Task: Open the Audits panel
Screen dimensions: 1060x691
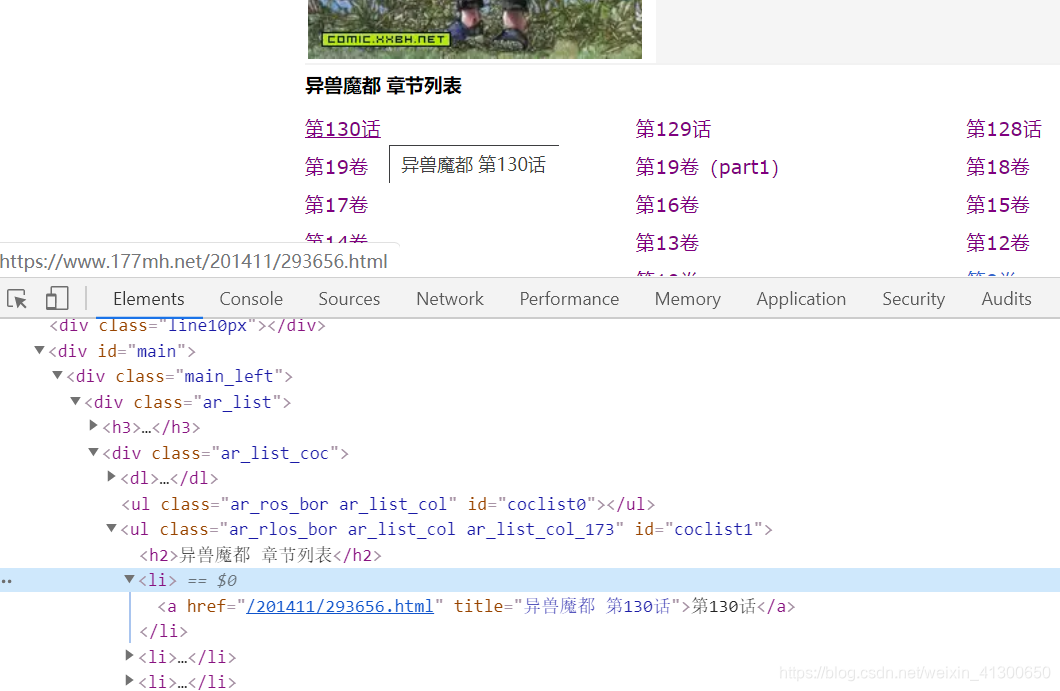Action: click(1006, 298)
